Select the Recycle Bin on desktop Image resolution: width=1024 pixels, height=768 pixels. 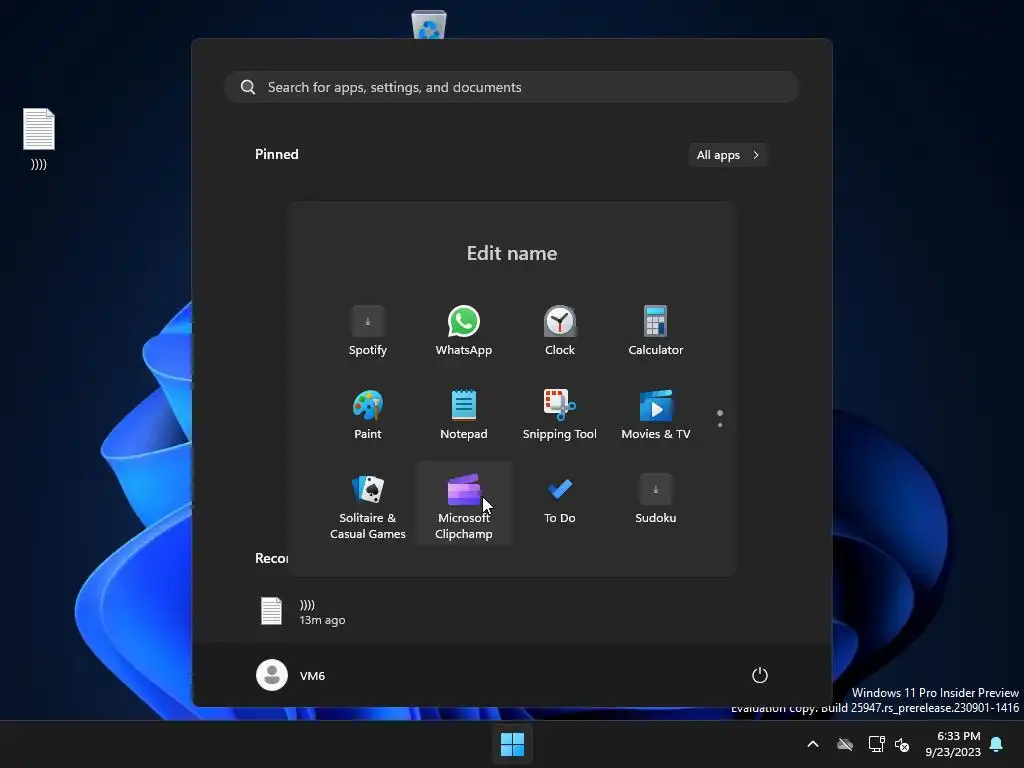(x=429, y=25)
